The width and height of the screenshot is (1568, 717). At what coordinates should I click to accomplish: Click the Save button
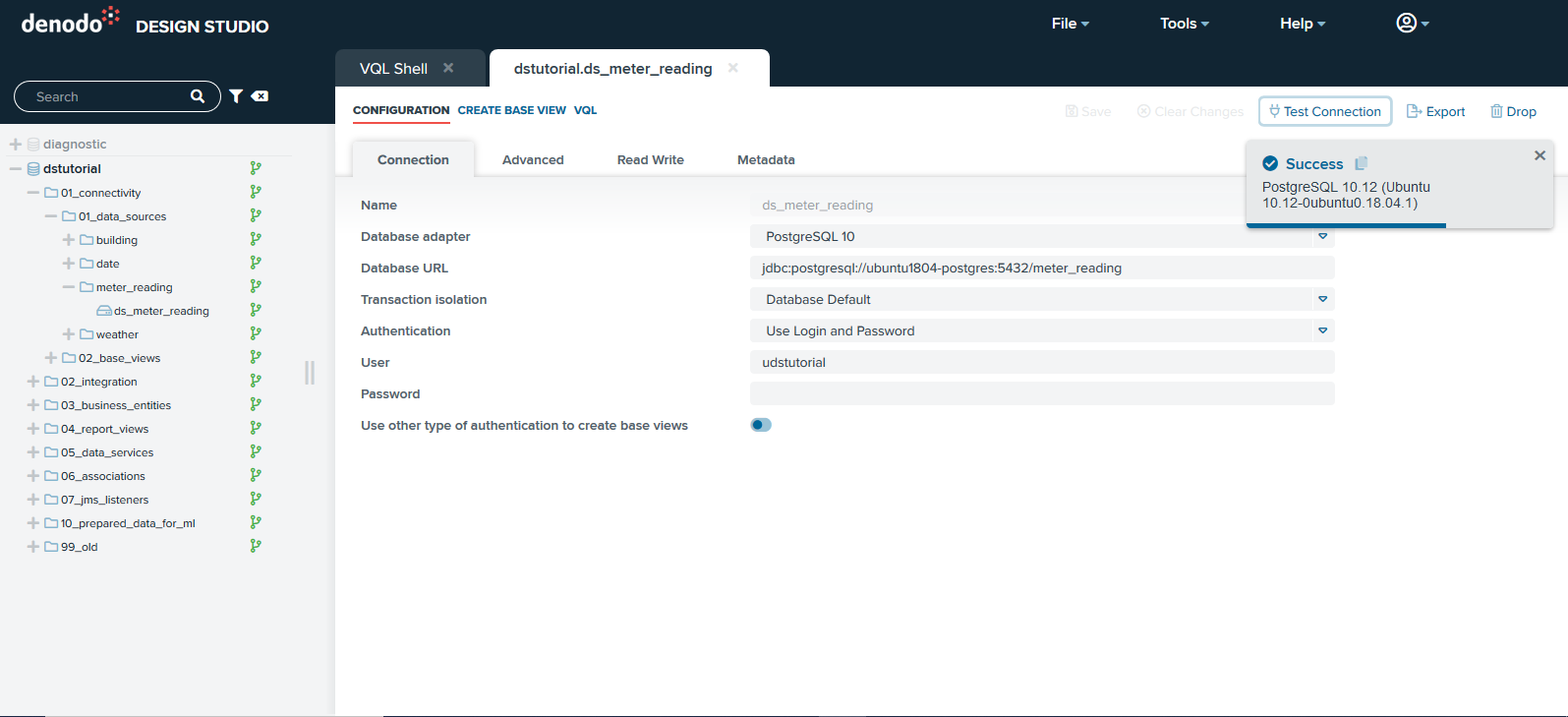[1088, 111]
